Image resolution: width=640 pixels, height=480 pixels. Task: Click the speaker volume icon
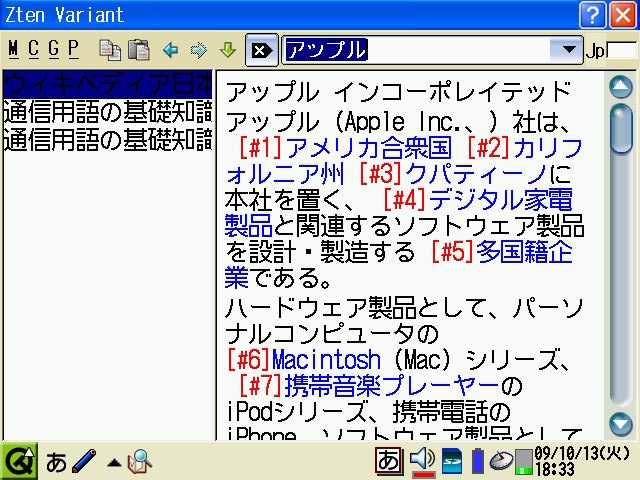tap(423, 461)
